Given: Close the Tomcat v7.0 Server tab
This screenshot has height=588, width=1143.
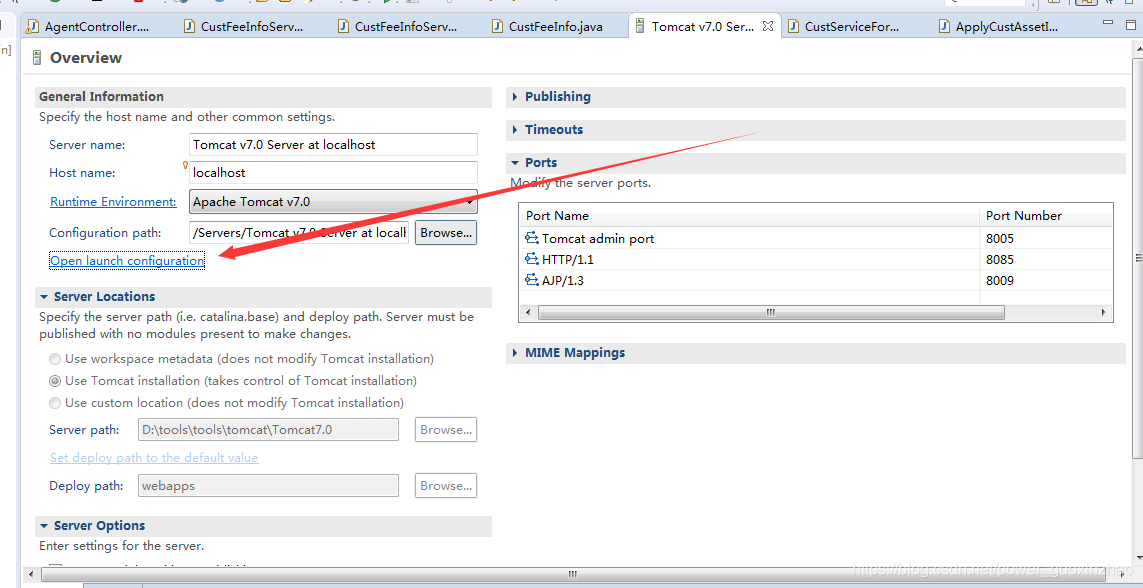Looking at the screenshot, I should pyautogui.click(x=768, y=26).
